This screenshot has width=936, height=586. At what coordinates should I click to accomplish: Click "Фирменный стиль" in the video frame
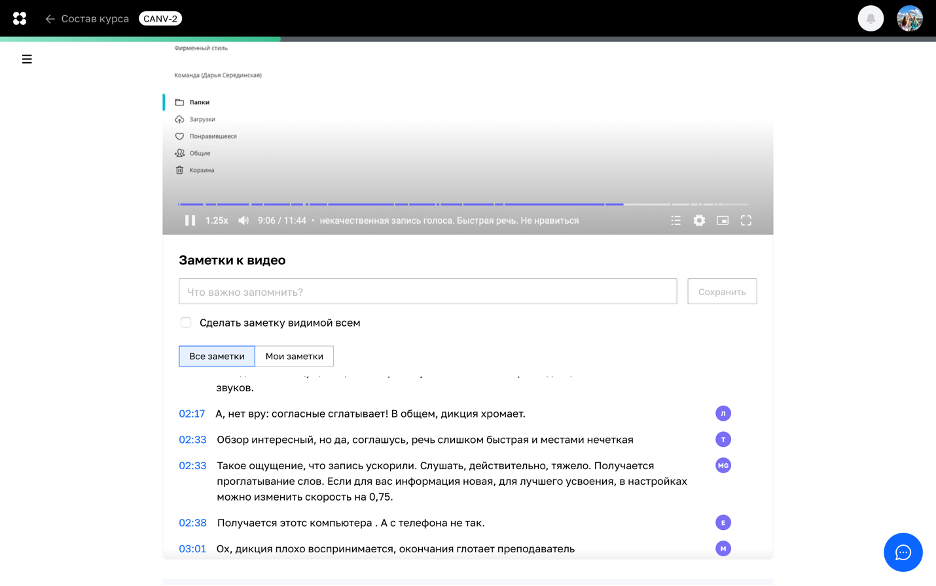(x=201, y=48)
